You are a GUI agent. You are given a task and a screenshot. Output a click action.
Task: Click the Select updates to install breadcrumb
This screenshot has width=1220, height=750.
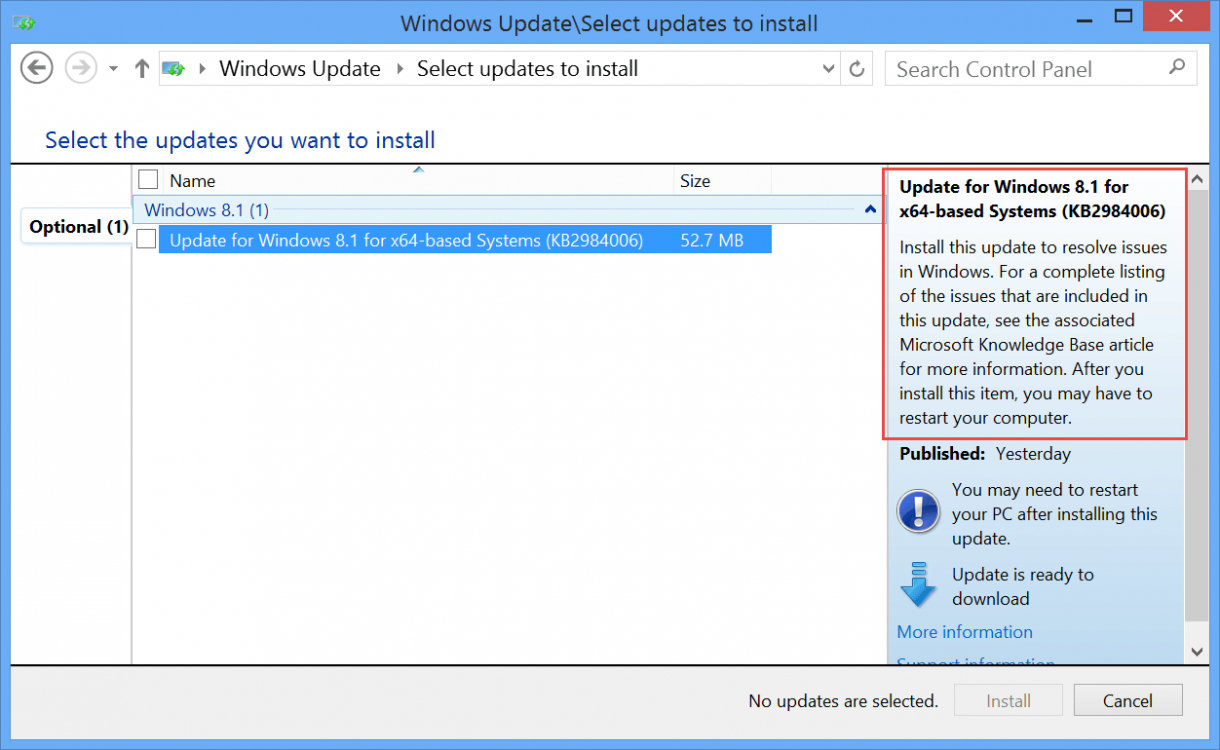point(527,69)
